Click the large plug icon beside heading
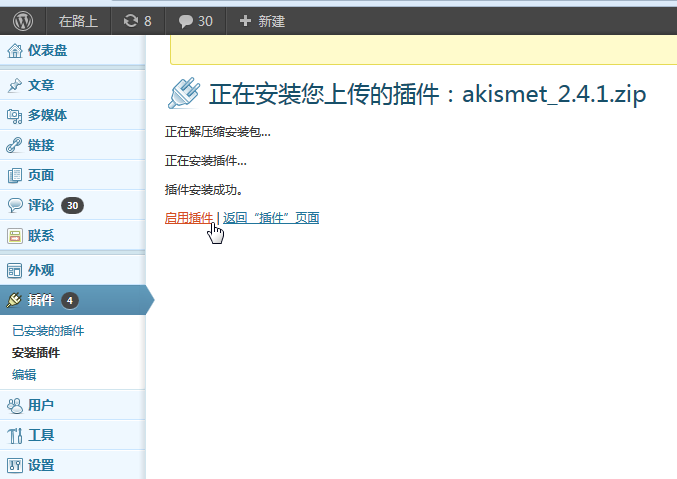Image resolution: width=677 pixels, height=479 pixels. coord(184,93)
